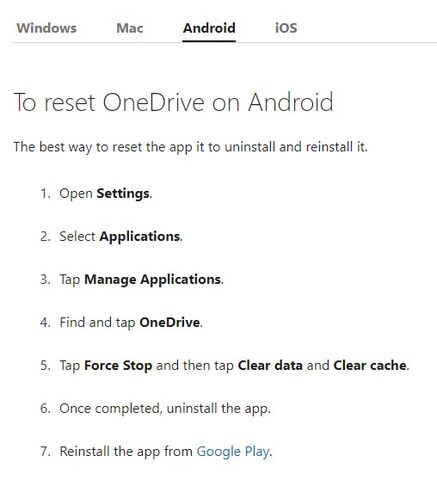Screen dimensions: 437x480
Task: Click the words 'Find and tap' in step 4
Action: [97, 323]
